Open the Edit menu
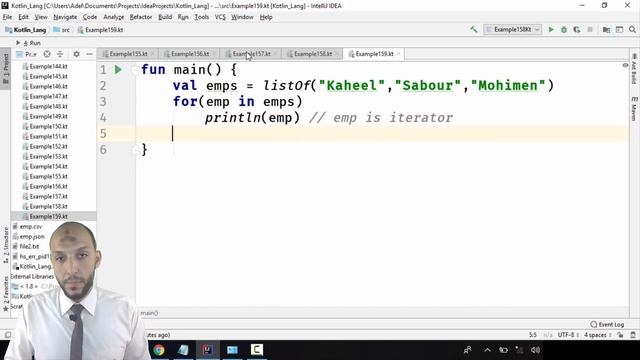Image resolution: width=640 pixels, height=360 pixels. click(23, 17)
